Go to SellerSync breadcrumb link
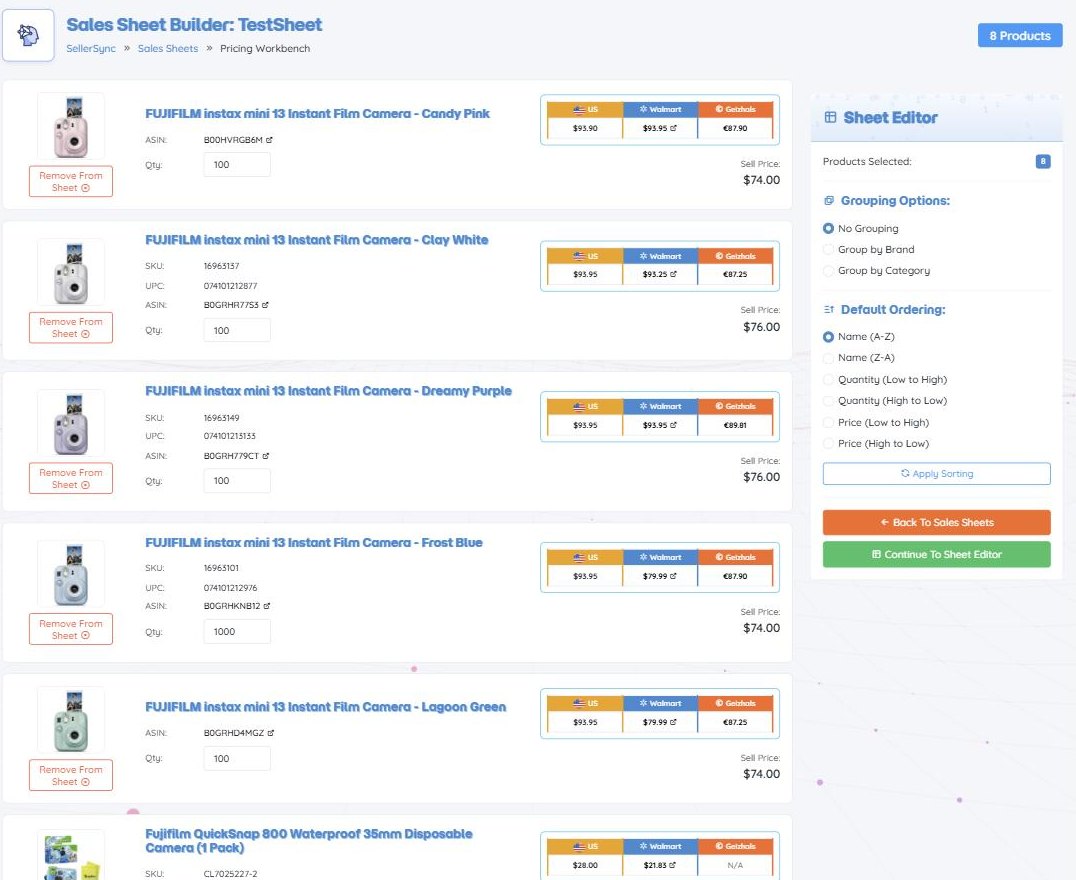The height and width of the screenshot is (880, 1076). 91,49
